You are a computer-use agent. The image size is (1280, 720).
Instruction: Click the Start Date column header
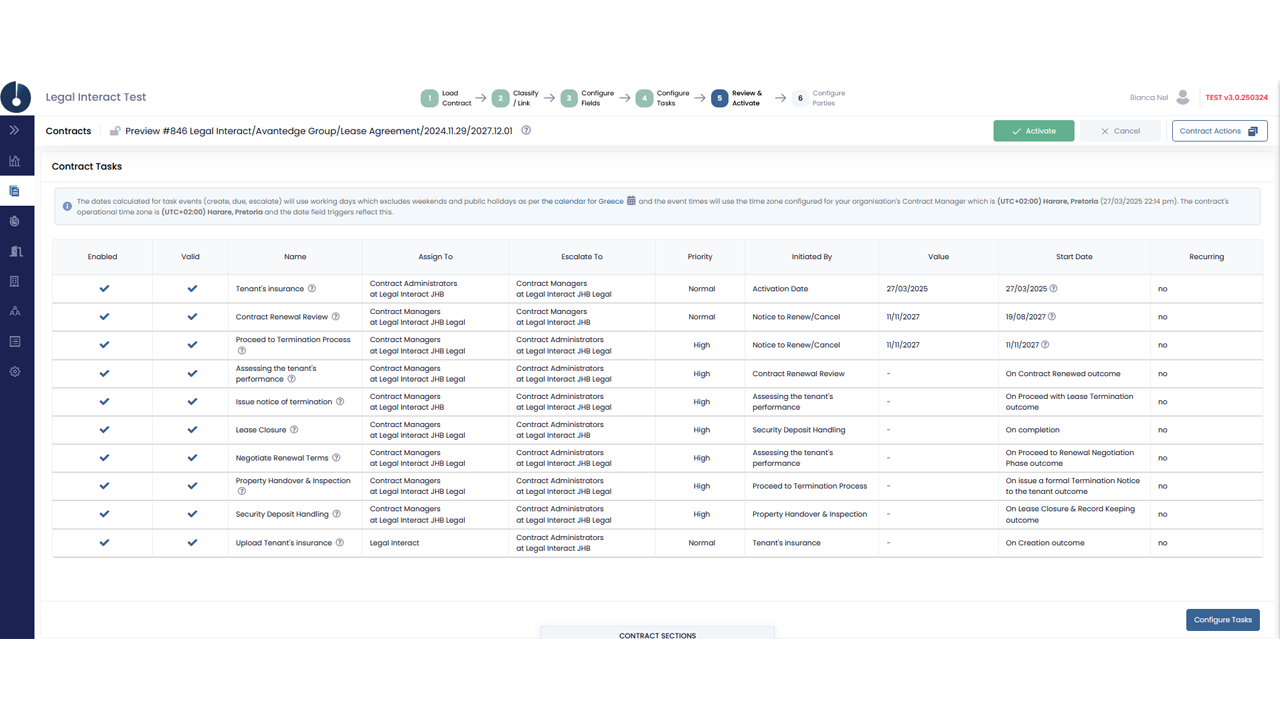(1074, 257)
